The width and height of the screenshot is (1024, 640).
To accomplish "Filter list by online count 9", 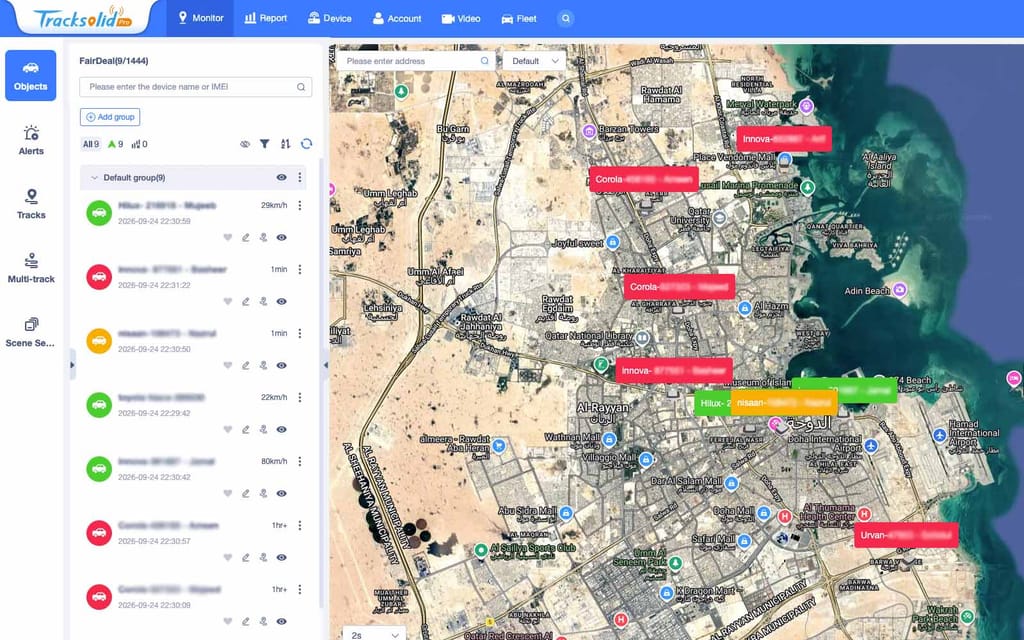I will tap(116, 144).
